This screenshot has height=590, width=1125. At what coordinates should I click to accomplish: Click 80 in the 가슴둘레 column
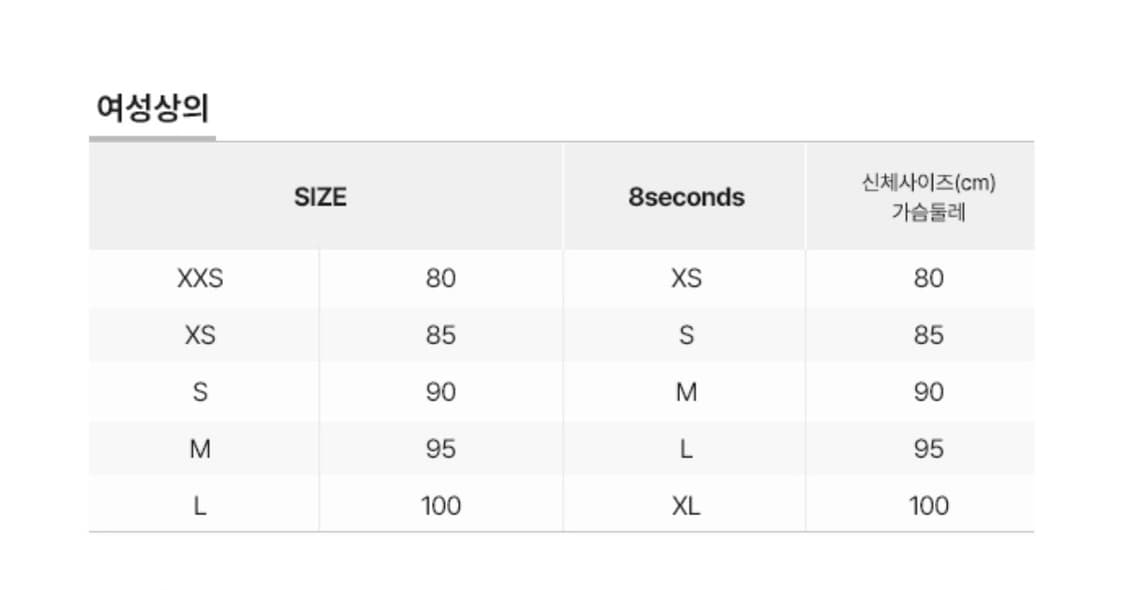coord(928,278)
